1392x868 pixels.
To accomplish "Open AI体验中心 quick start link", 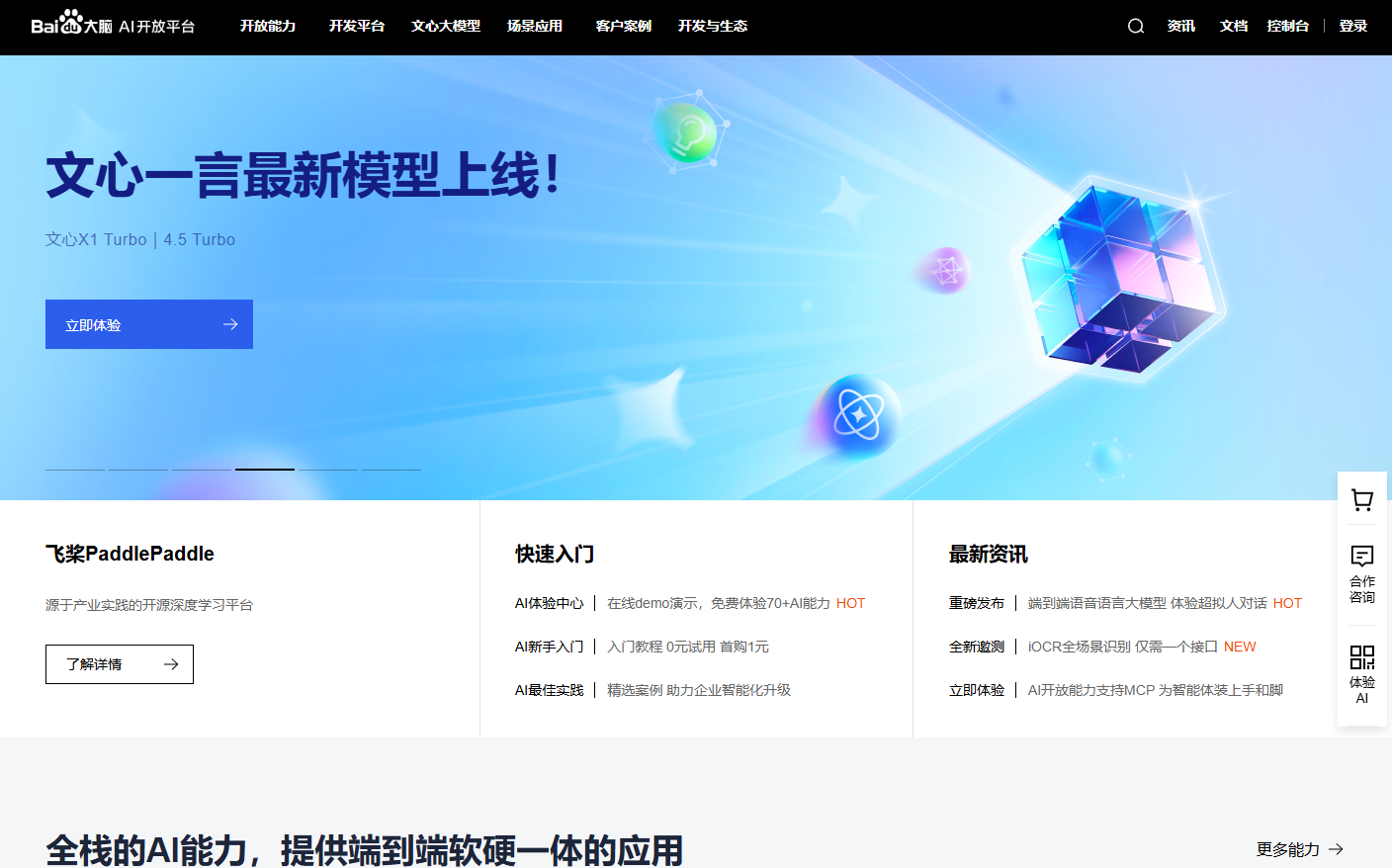I will (550, 603).
